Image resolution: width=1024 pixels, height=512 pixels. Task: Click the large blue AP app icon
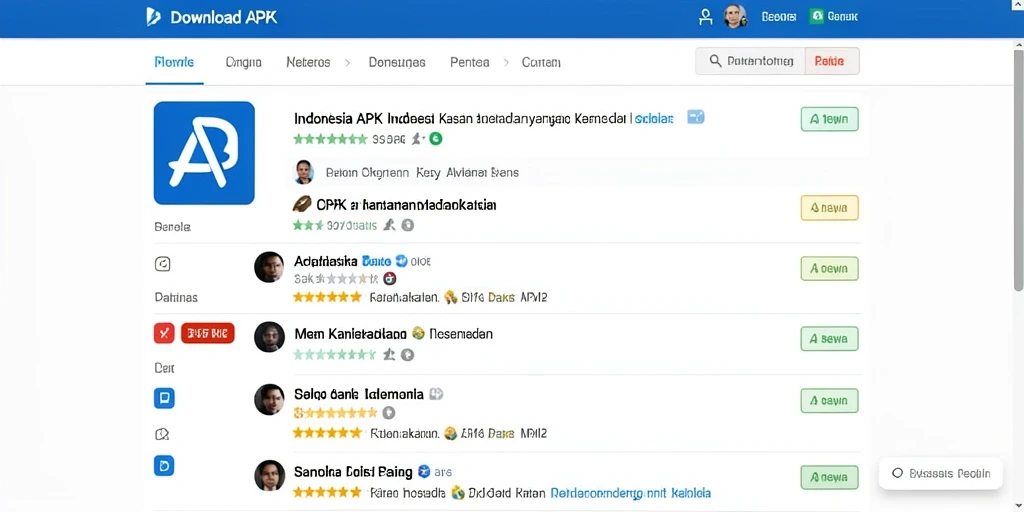pos(204,153)
